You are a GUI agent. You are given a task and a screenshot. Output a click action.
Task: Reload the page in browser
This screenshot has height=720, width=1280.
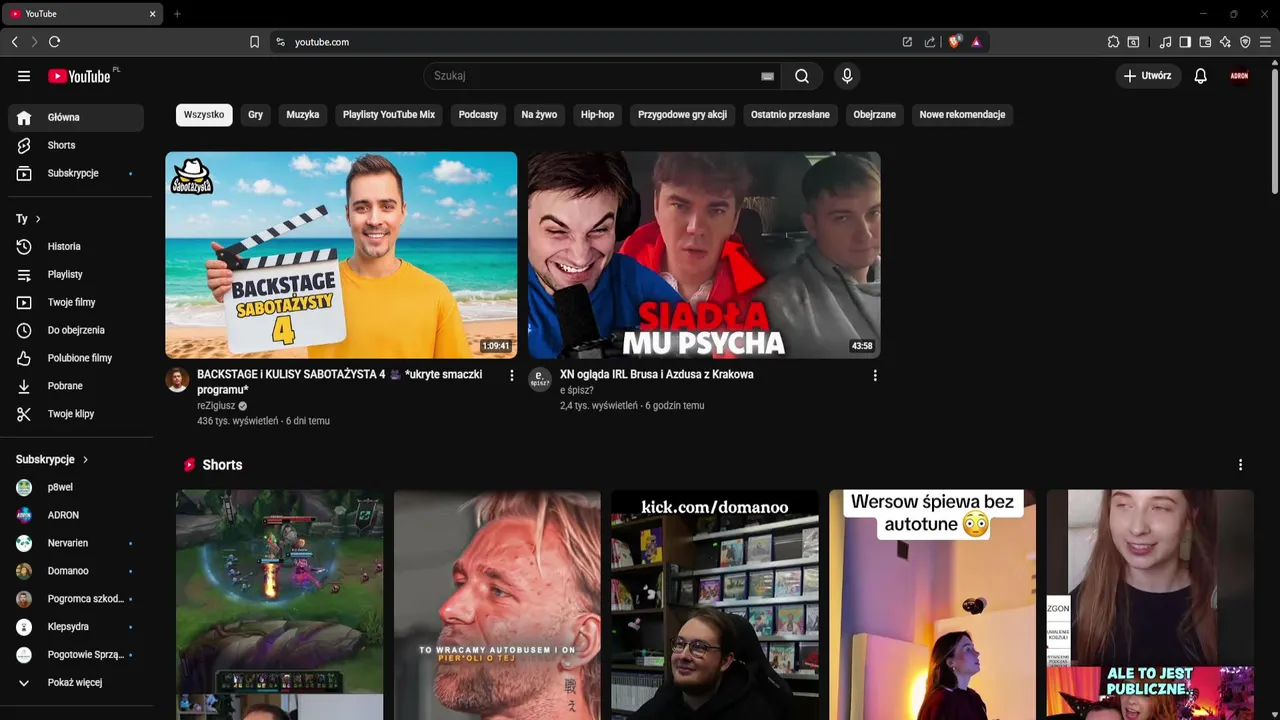54,42
